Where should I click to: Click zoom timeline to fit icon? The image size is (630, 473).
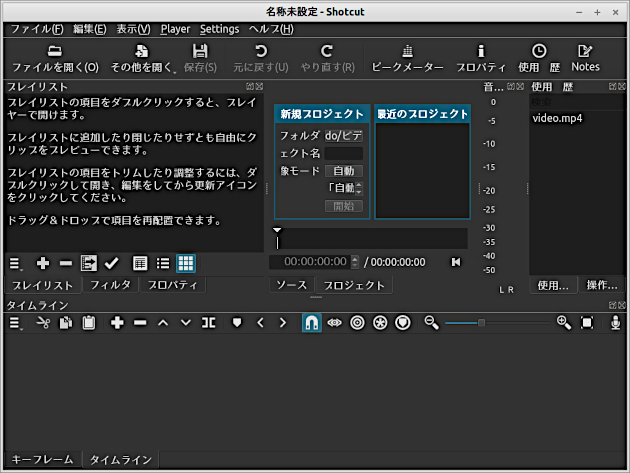click(587, 323)
